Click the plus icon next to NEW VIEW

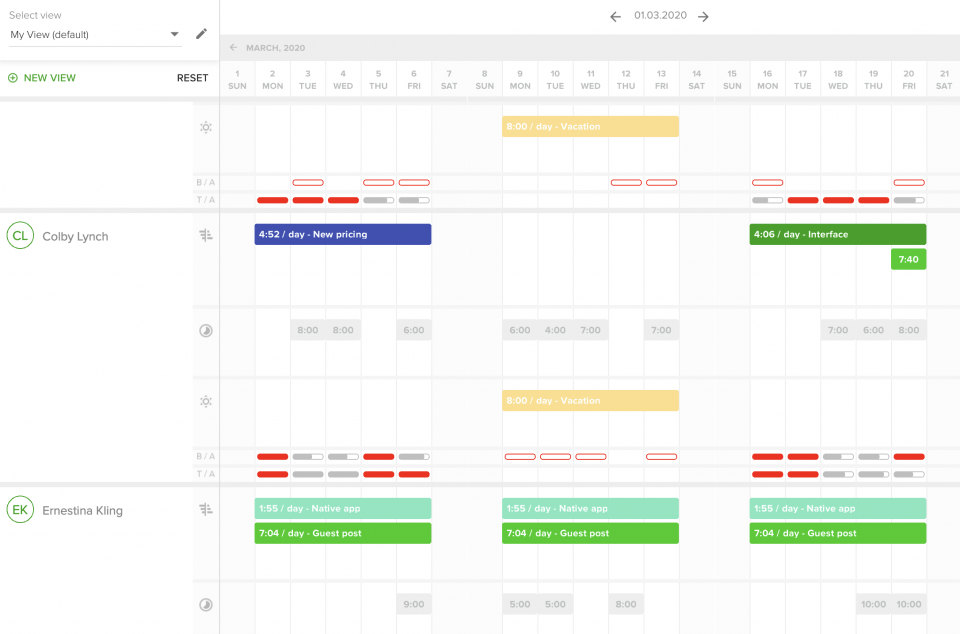coord(13,78)
